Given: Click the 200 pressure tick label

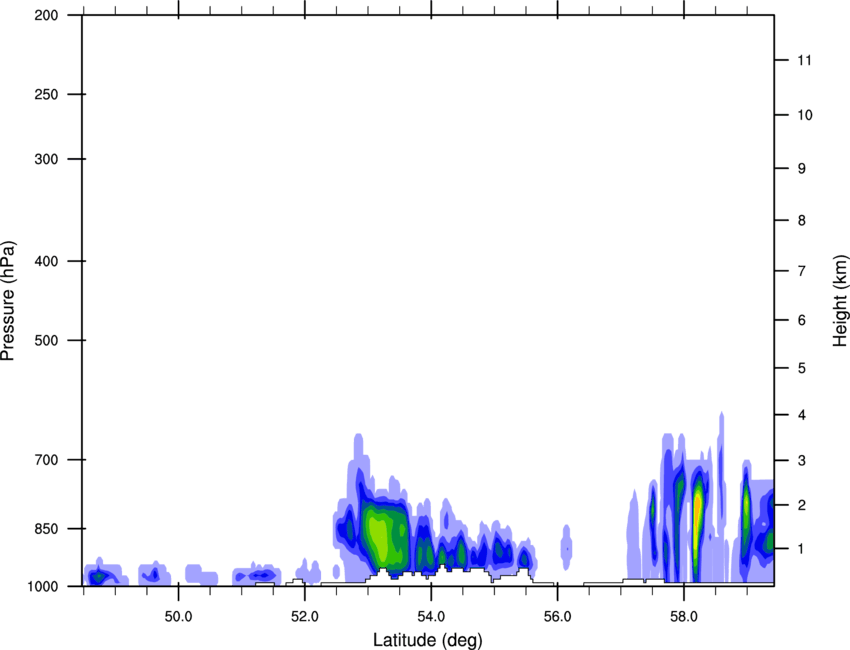Looking at the screenshot, I should pyautogui.click(x=46, y=15).
